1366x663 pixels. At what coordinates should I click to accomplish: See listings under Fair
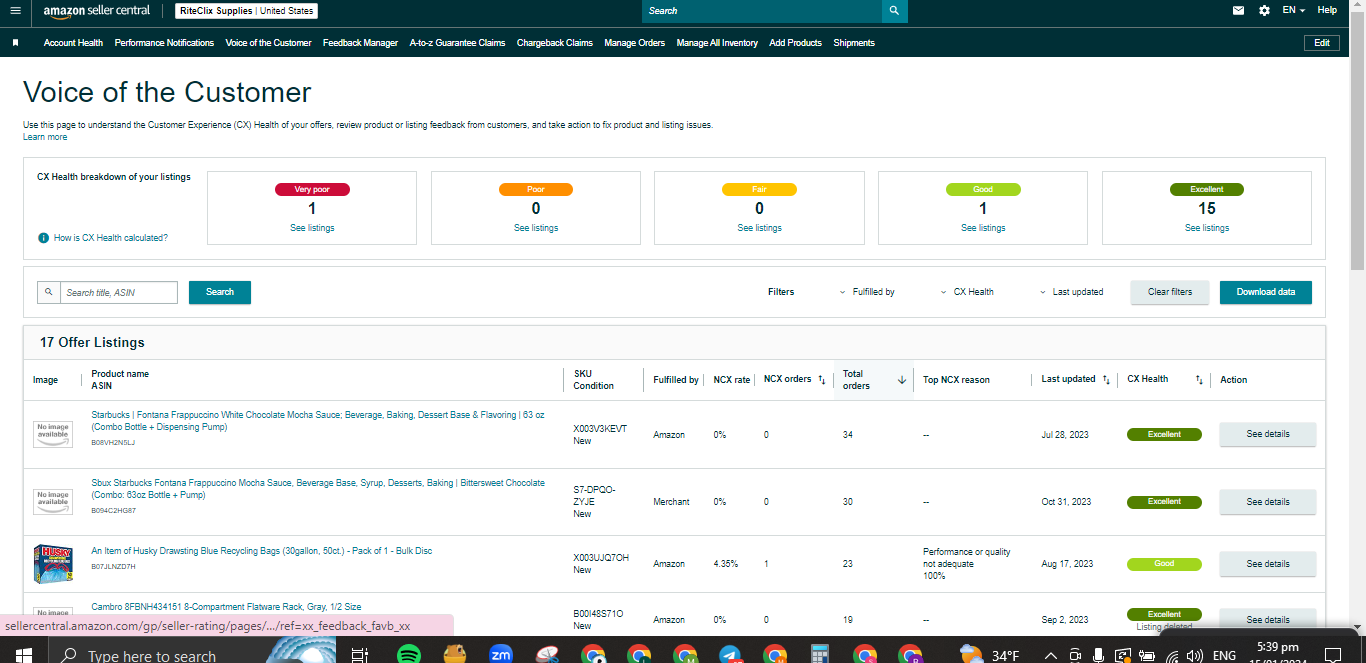click(759, 228)
